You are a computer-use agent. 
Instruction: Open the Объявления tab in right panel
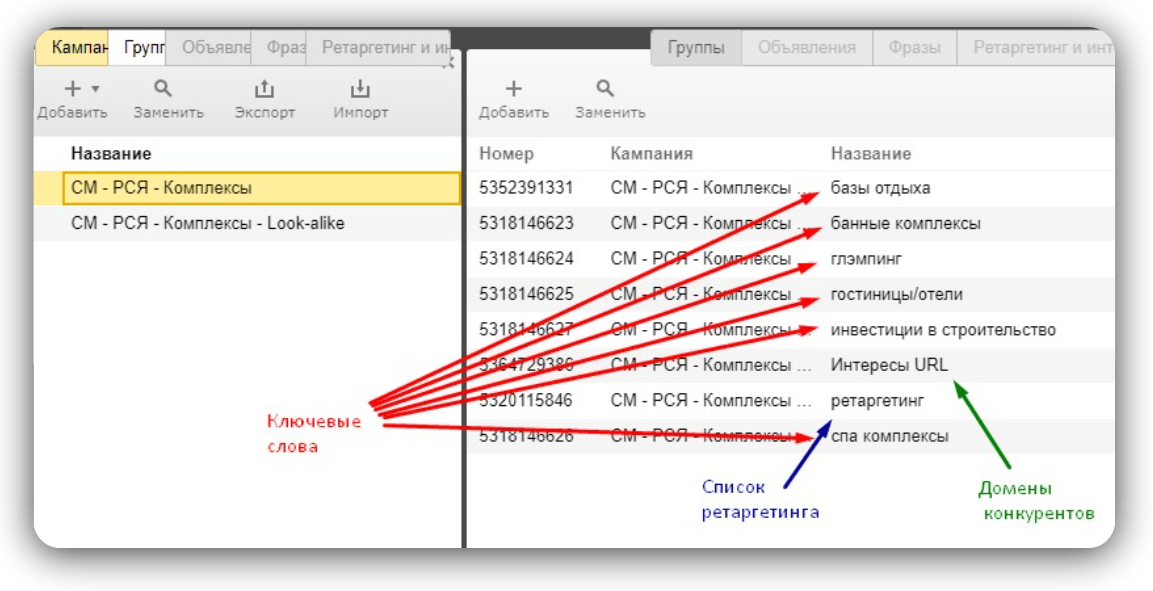pyautogui.click(x=807, y=49)
